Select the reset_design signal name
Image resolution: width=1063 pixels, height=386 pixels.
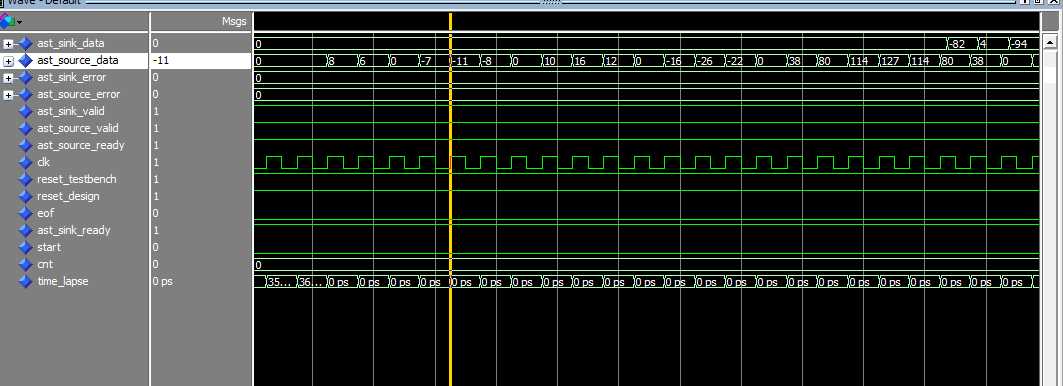(68, 196)
